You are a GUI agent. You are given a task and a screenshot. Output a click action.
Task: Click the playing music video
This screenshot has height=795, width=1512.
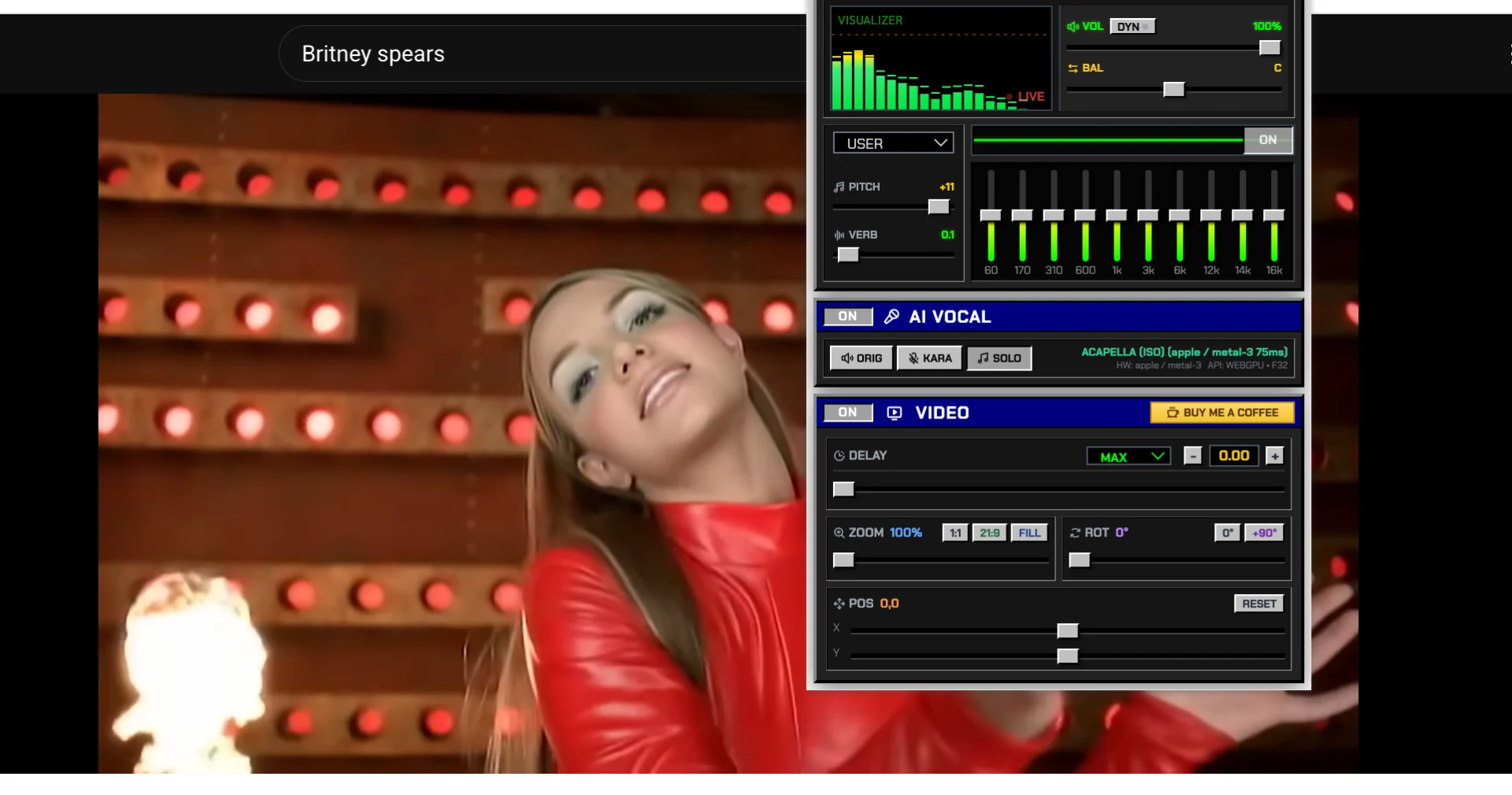coord(453,433)
